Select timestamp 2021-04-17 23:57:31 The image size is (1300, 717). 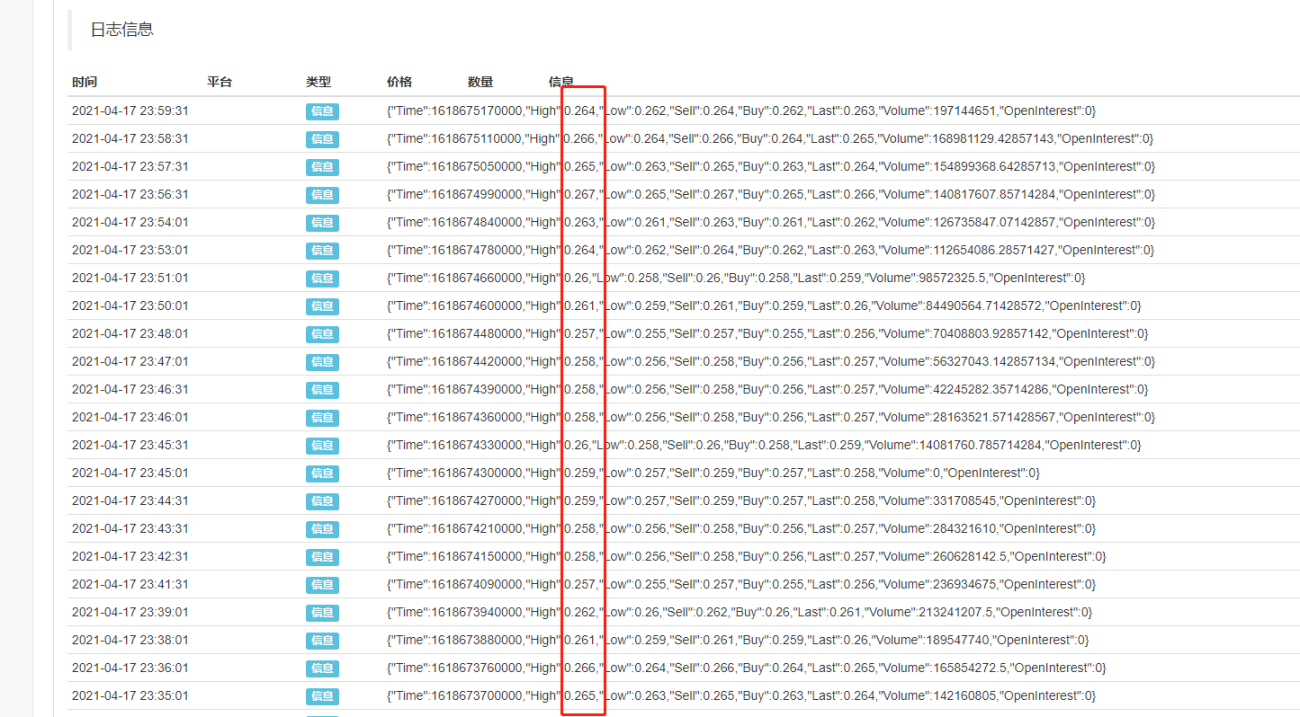click(130, 167)
